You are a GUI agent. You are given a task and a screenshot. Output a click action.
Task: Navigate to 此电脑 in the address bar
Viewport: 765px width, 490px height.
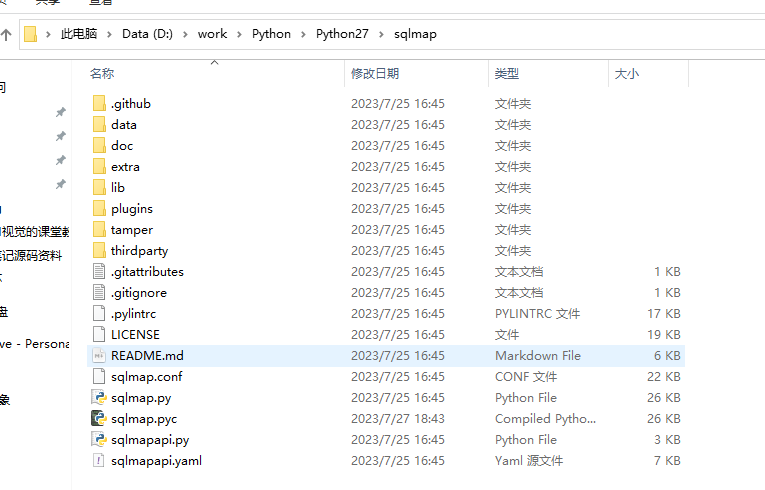[x=79, y=34]
